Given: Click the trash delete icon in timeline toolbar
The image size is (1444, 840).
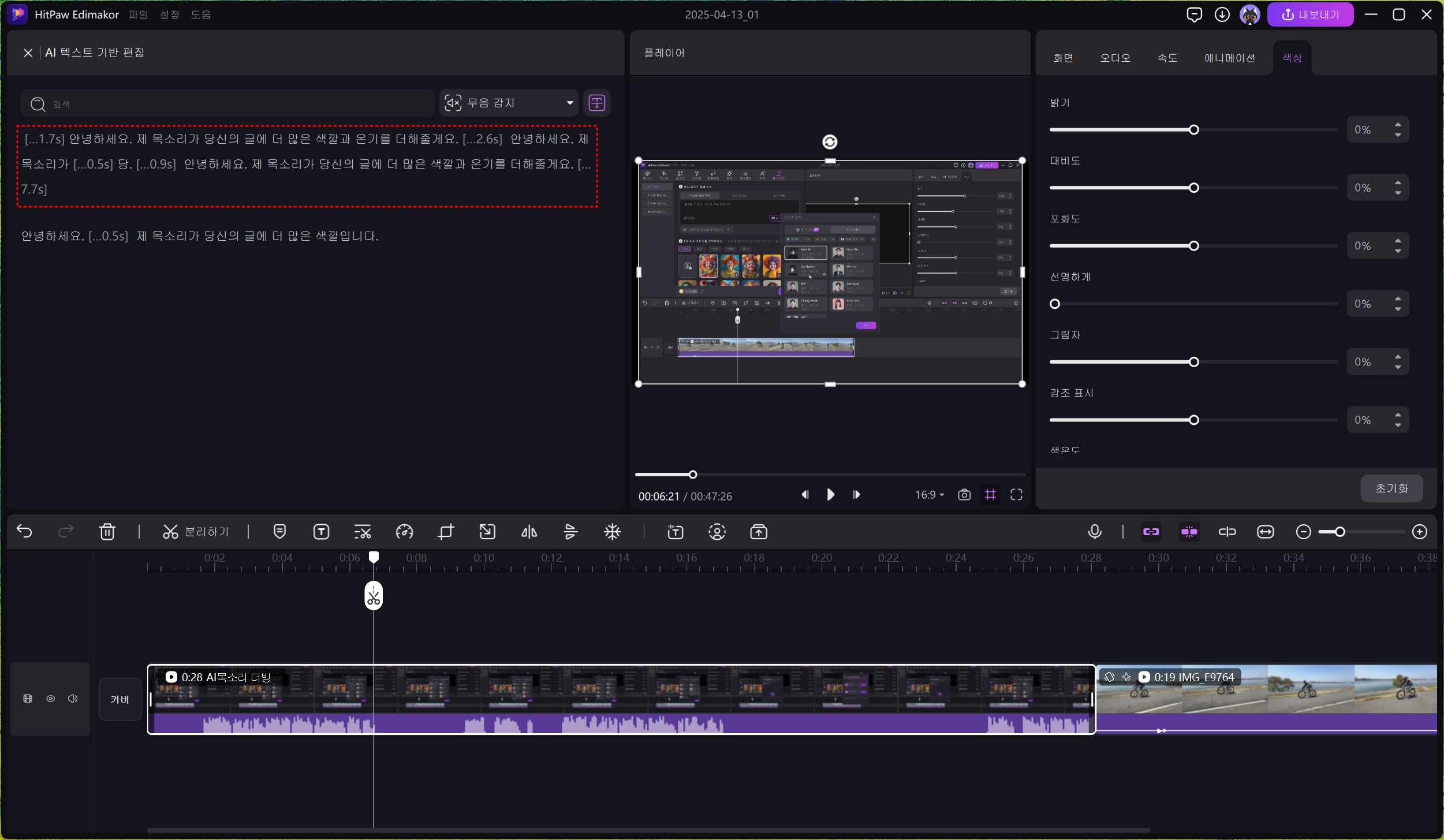Looking at the screenshot, I should [x=107, y=532].
